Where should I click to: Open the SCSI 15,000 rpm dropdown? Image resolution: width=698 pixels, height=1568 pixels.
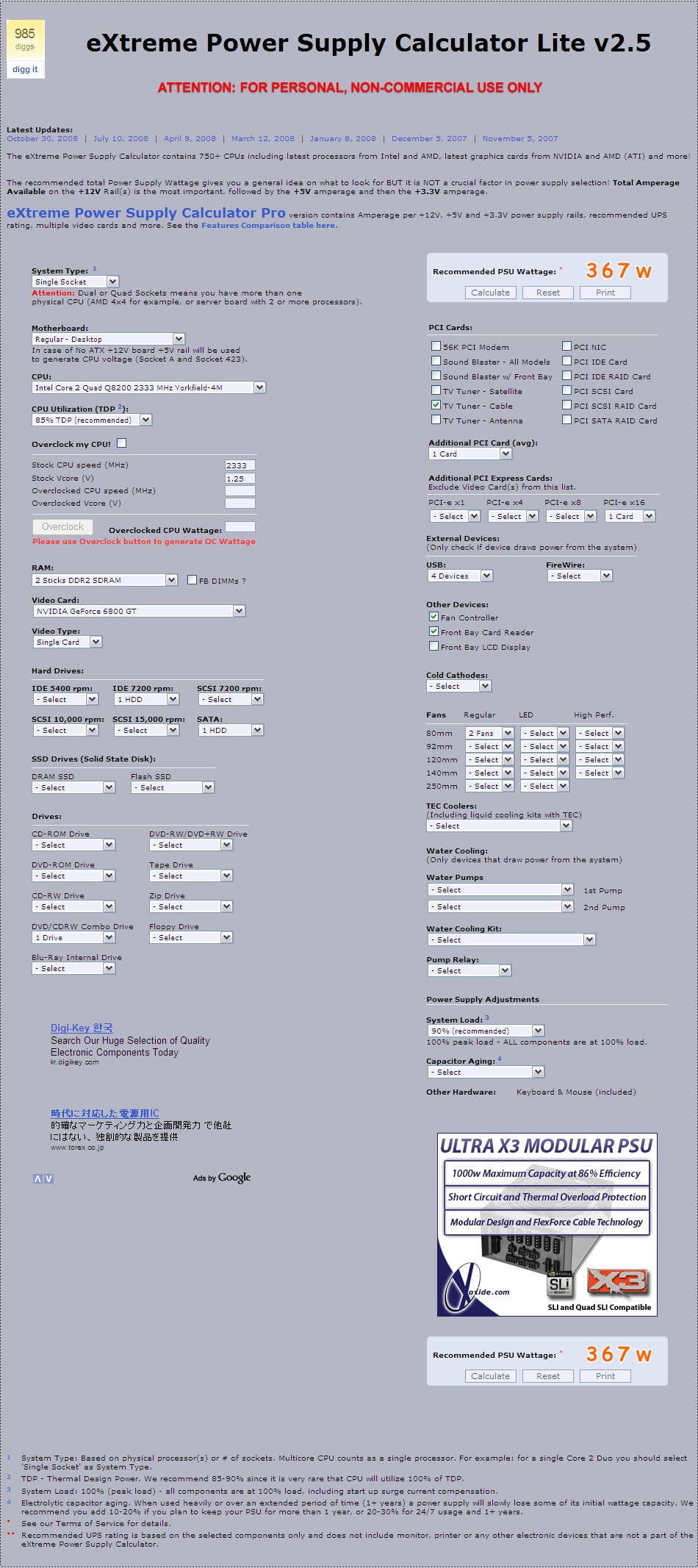(146, 730)
